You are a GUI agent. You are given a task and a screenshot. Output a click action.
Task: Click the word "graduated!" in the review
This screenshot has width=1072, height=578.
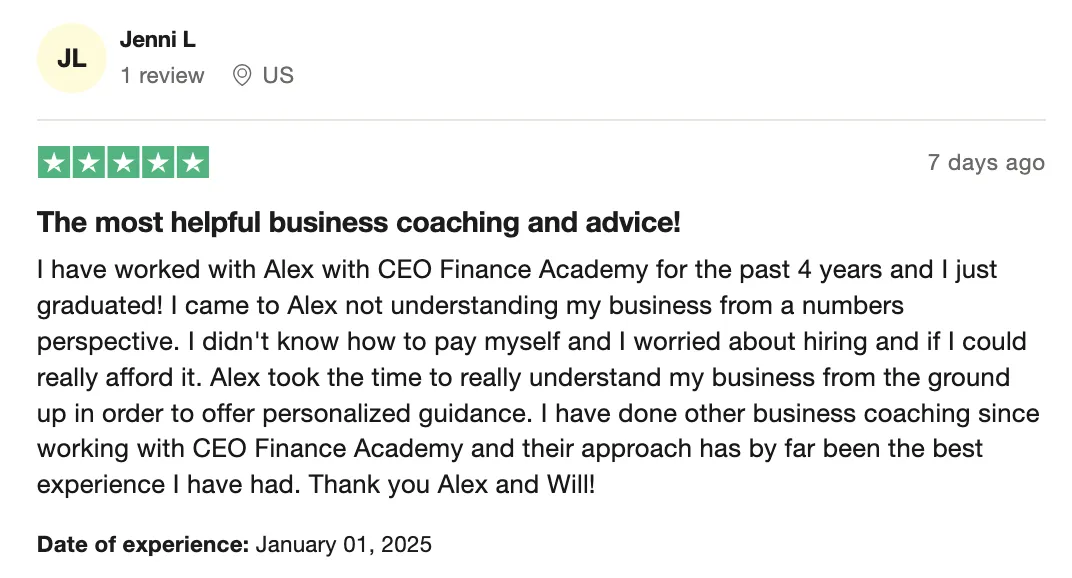pos(100,306)
